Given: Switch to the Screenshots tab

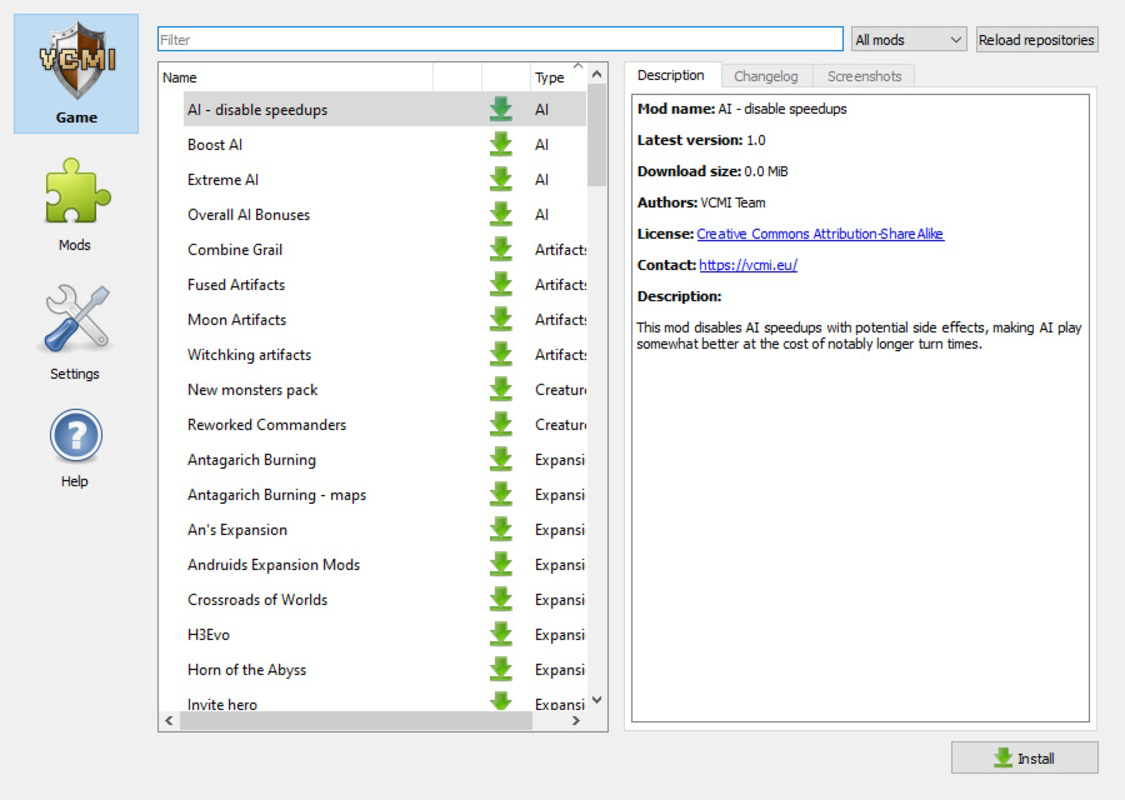Looking at the screenshot, I should 864,76.
